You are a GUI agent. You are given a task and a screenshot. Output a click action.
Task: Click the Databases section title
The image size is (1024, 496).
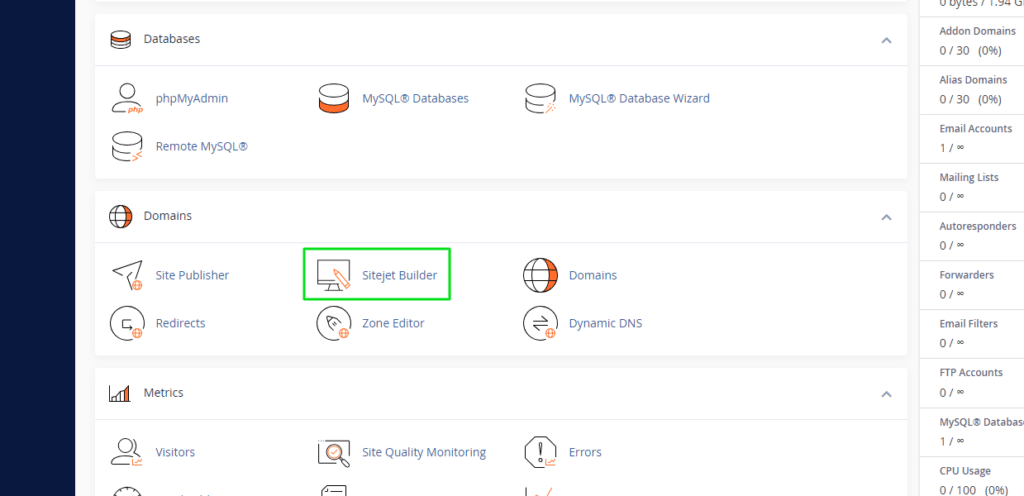click(172, 39)
